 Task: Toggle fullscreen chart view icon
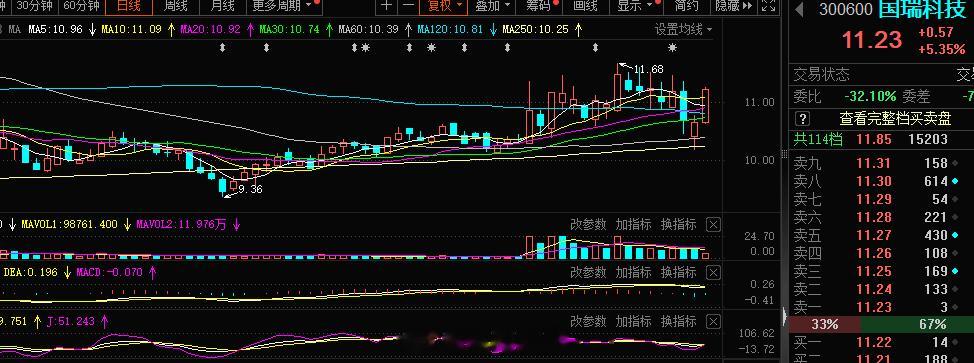pyautogui.click(x=768, y=6)
